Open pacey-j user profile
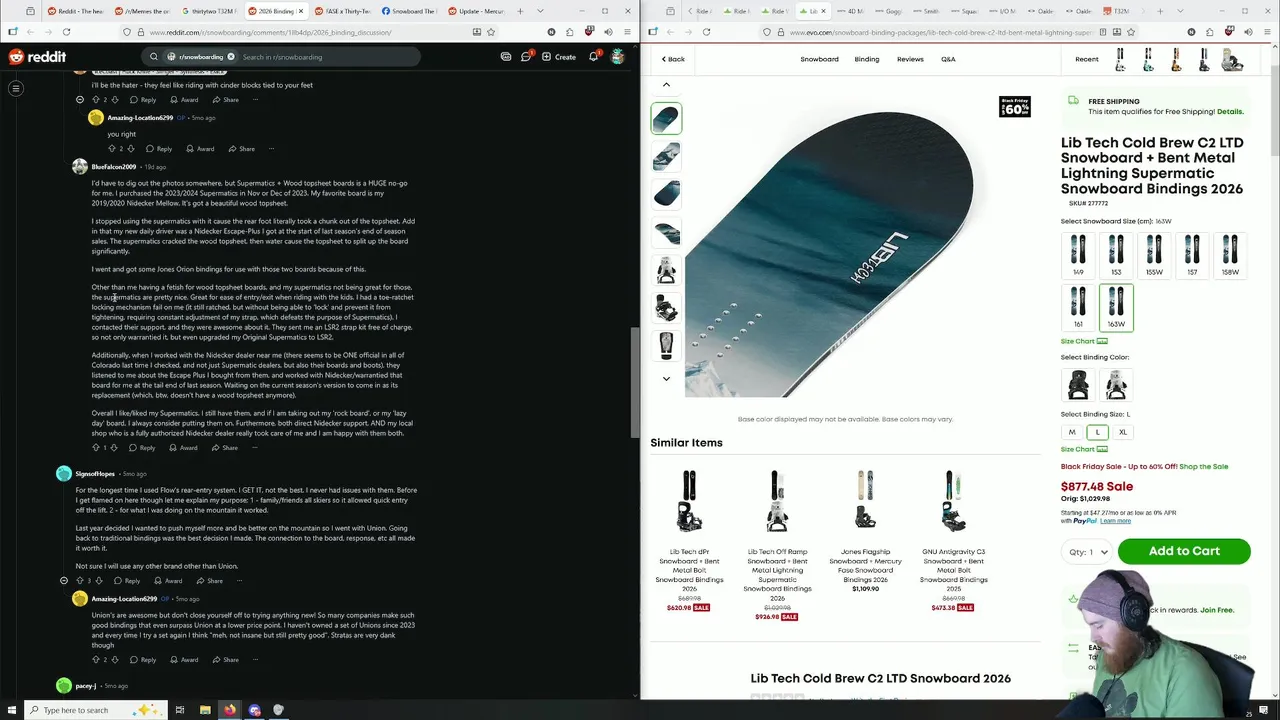The width and height of the screenshot is (1280, 720). (x=86, y=686)
